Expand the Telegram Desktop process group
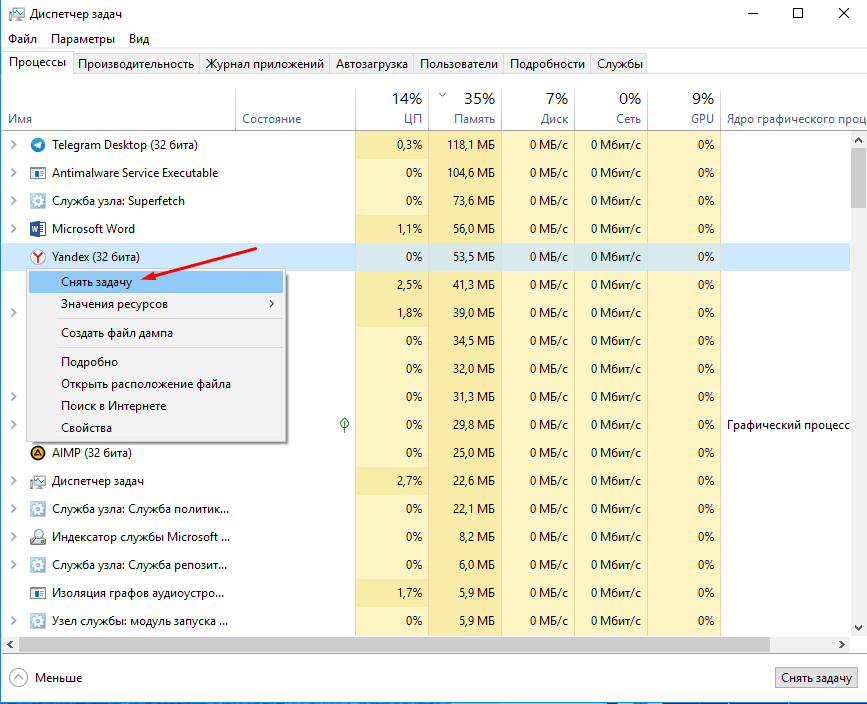The height and width of the screenshot is (704, 867). tap(13, 145)
